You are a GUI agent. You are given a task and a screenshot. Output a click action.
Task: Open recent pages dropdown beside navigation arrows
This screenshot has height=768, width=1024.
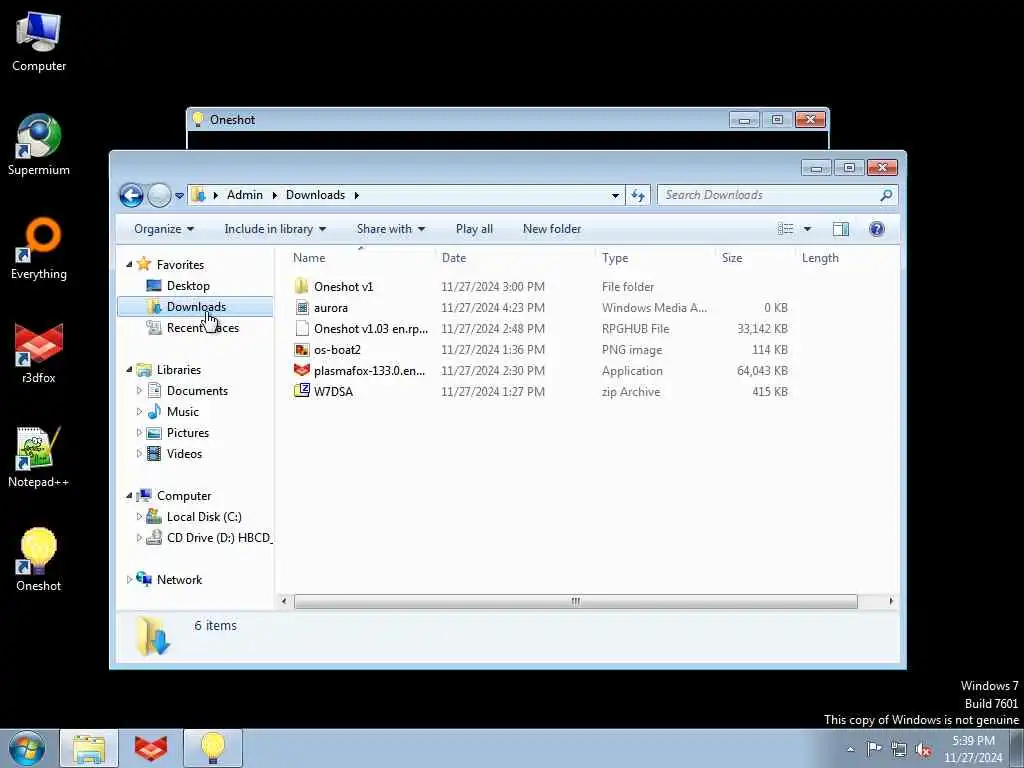tap(179, 195)
